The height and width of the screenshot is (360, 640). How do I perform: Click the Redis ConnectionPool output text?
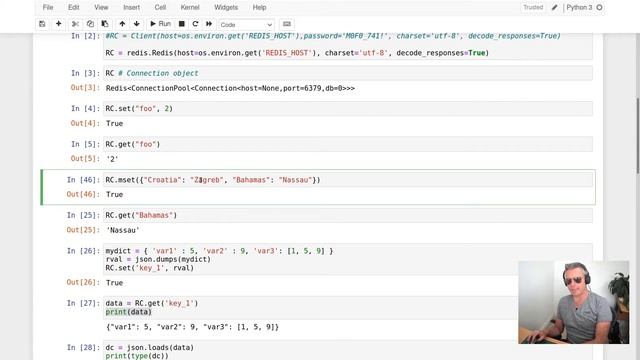point(230,88)
